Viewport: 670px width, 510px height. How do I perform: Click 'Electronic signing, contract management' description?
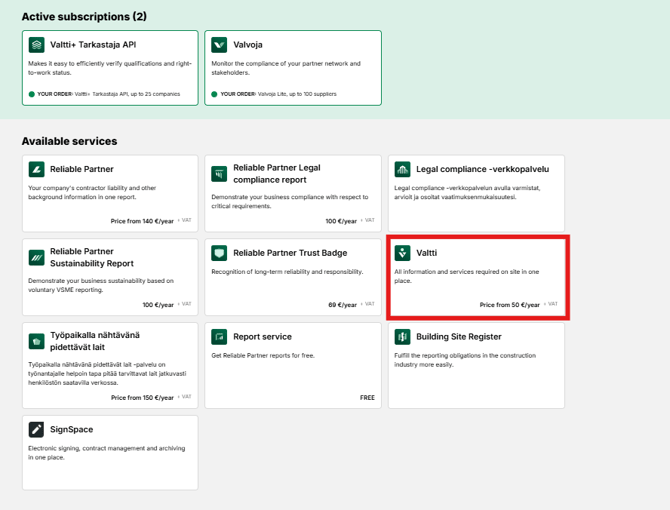point(106,453)
